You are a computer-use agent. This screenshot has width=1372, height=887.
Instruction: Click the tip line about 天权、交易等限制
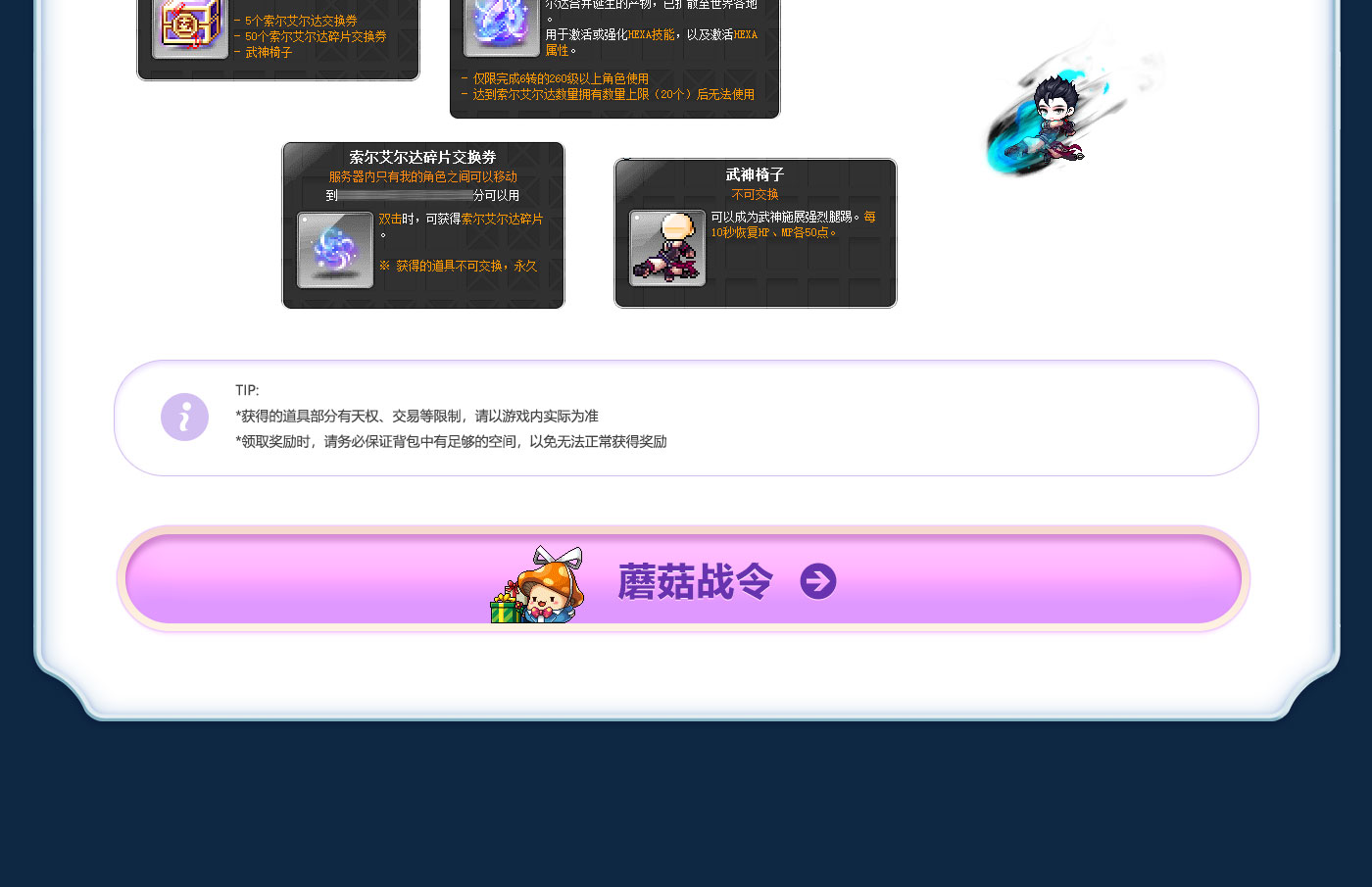[416, 416]
